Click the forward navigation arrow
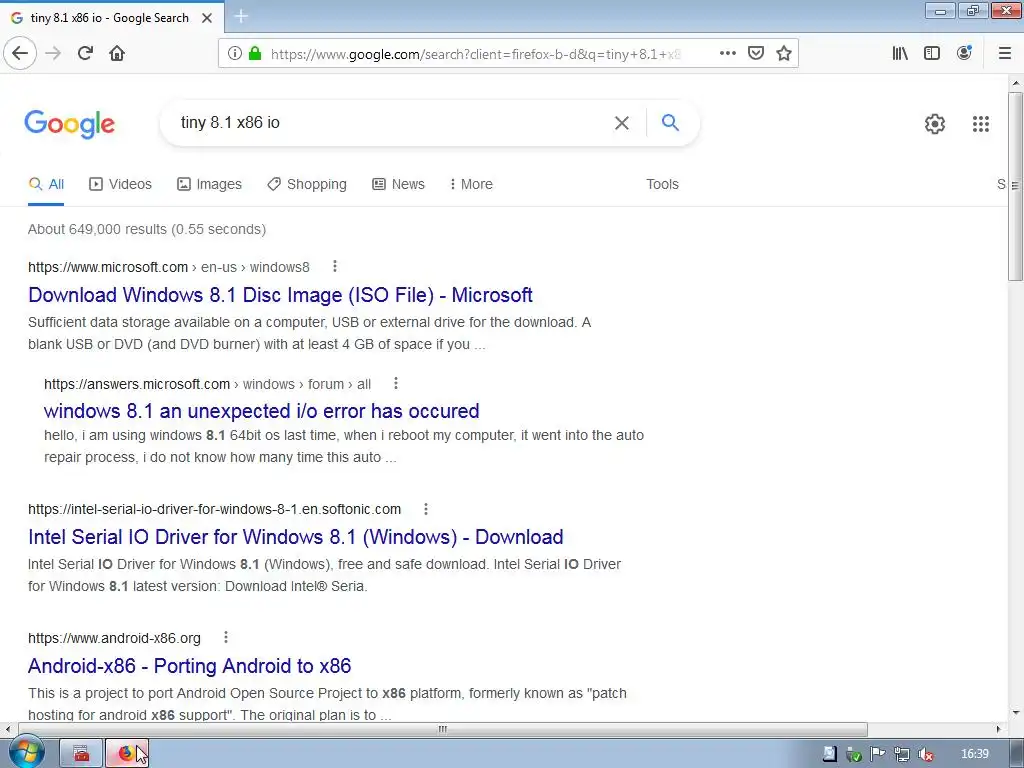 click(53, 53)
